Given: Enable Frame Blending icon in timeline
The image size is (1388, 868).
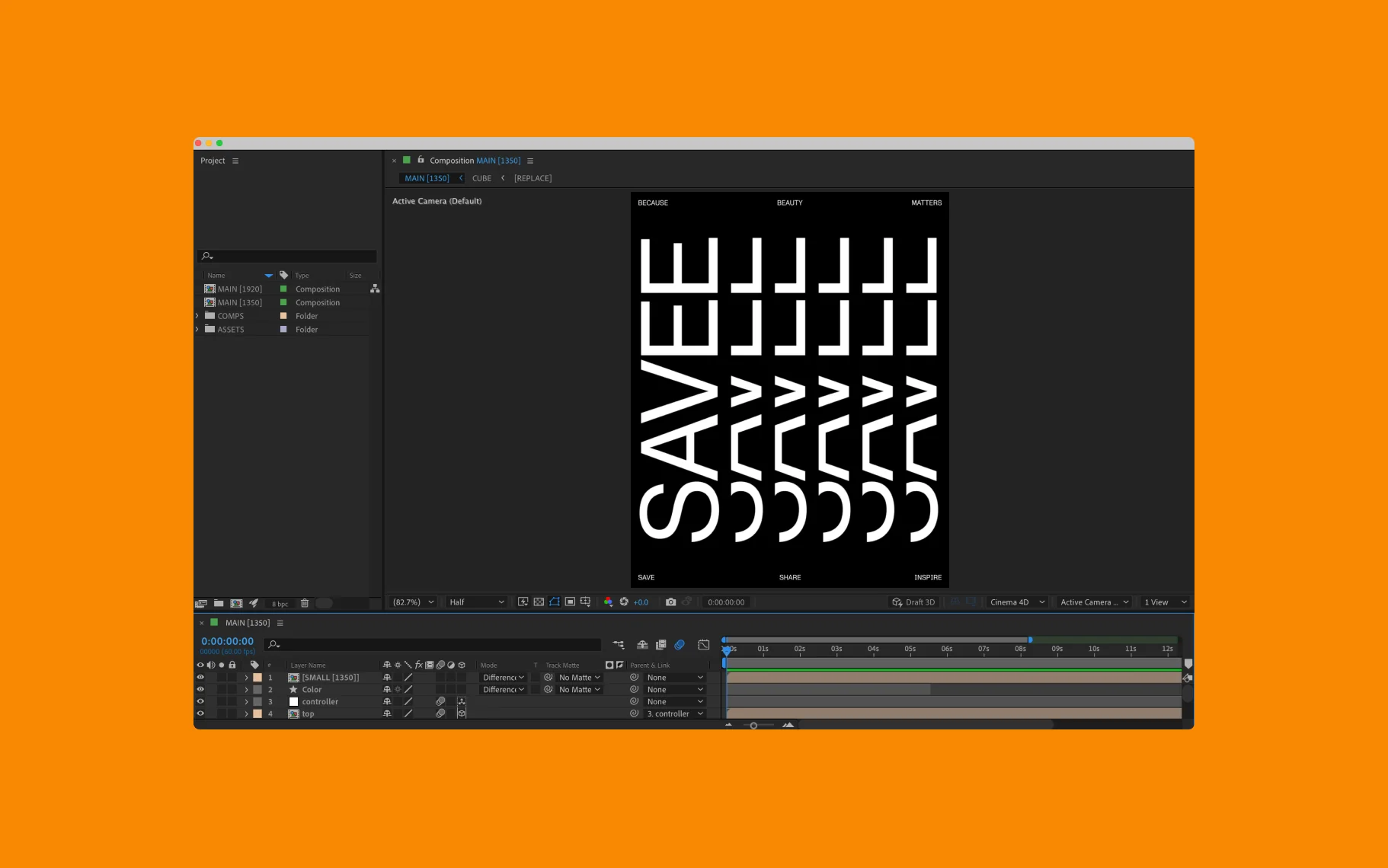Looking at the screenshot, I should [x=660, y=645].
